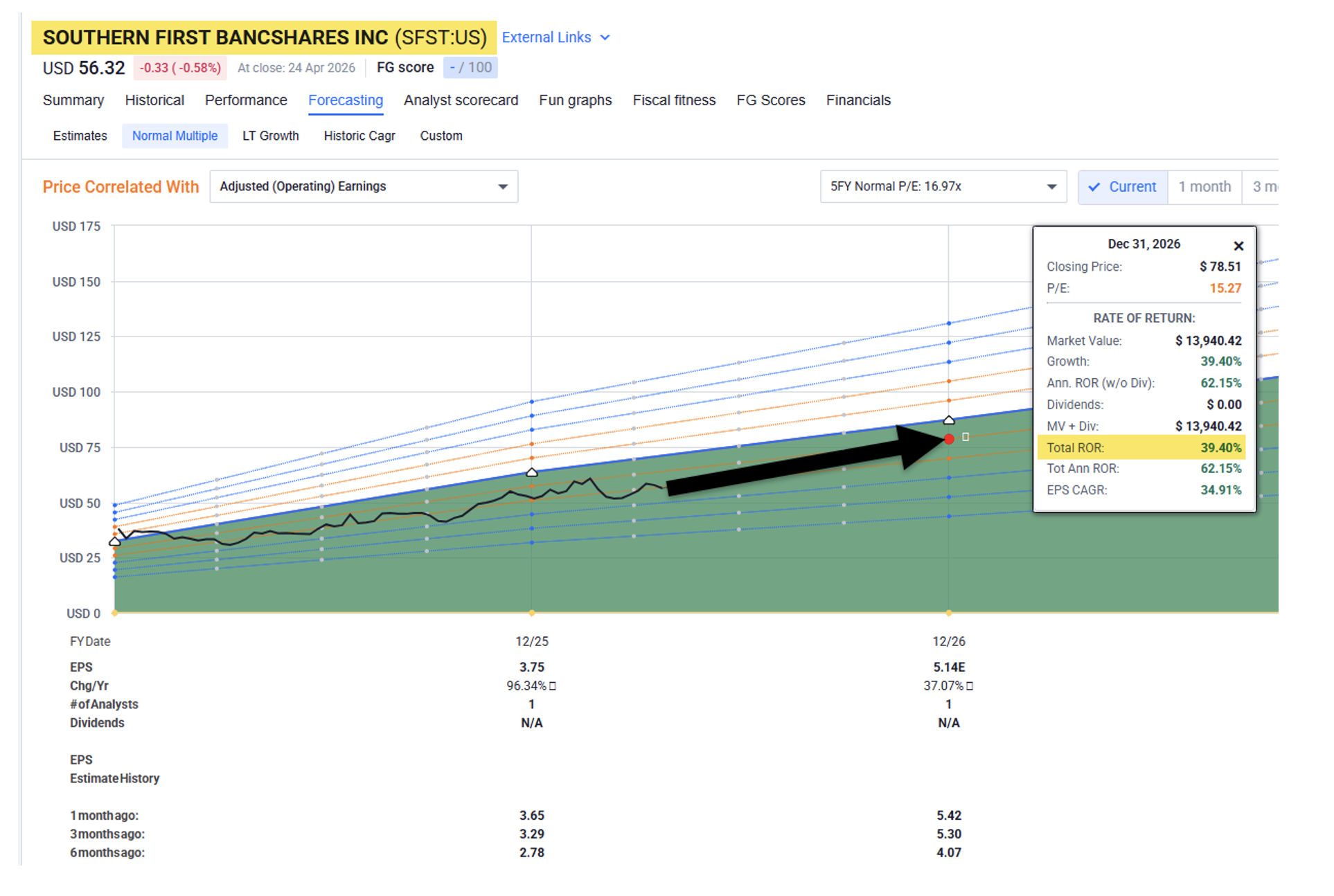Click small square icon beside red point
The height and width of the screenshot is (896, 1334).
point(966,437)
